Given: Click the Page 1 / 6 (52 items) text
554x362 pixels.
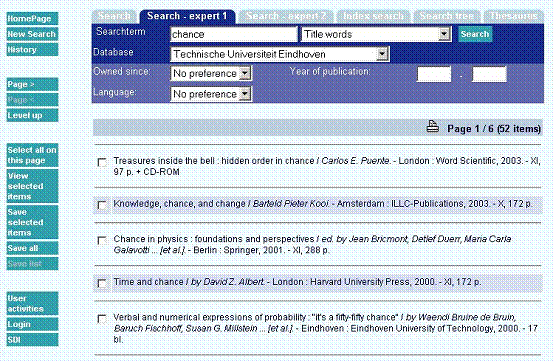Looking at the screenshot, I should click(494, 129).
